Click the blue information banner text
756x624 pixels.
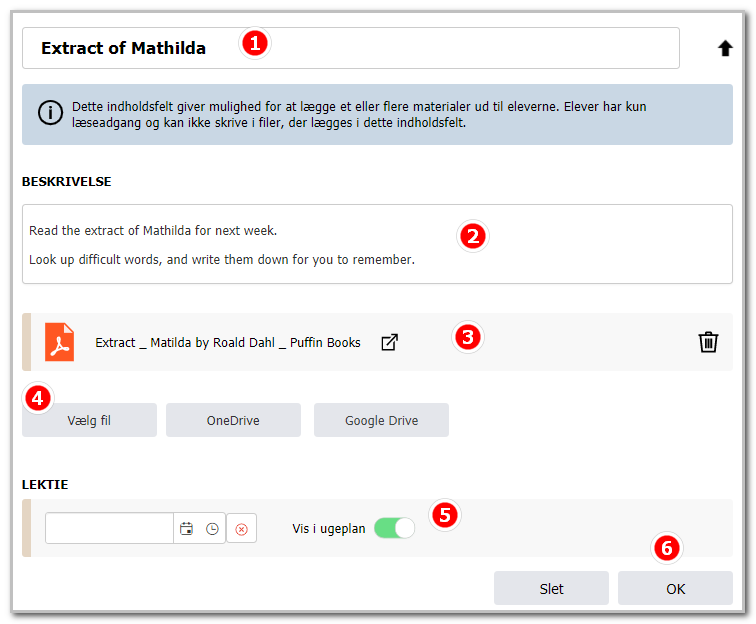(x=359, y=114)
